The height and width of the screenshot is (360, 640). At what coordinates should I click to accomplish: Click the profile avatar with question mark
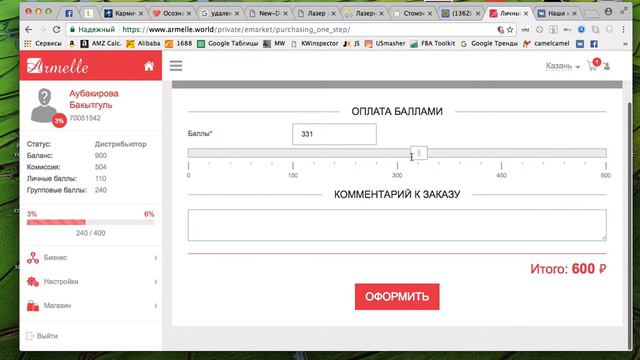(44, 106)
